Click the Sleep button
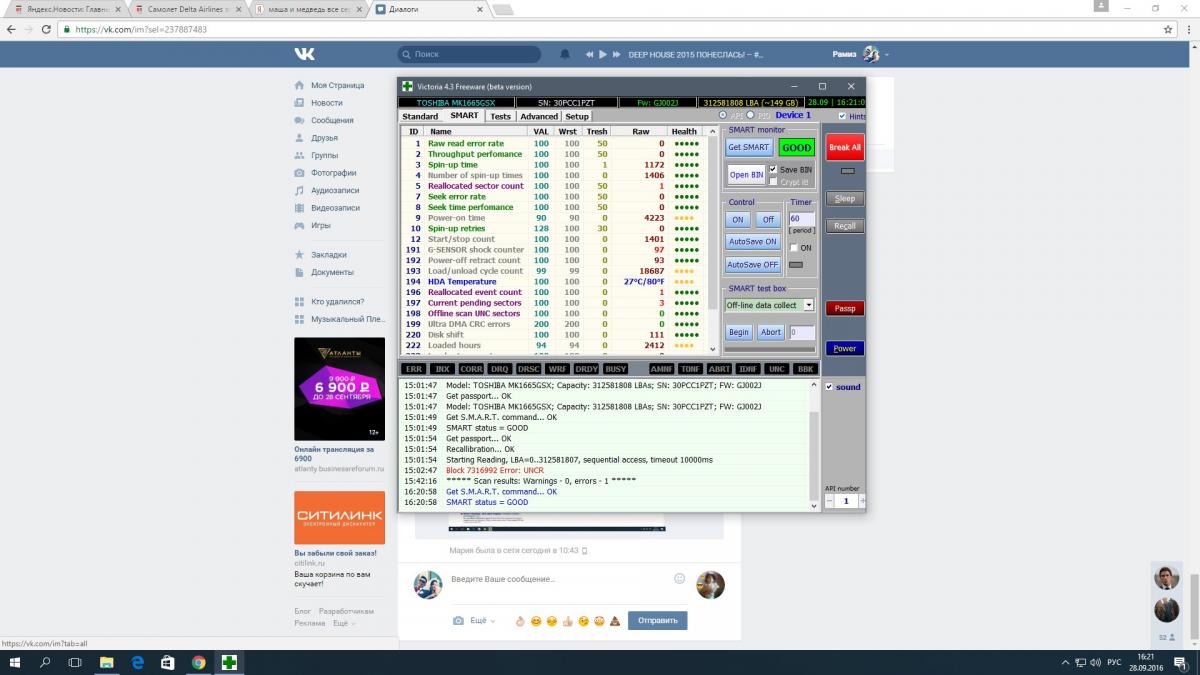 tap(845, 198)
